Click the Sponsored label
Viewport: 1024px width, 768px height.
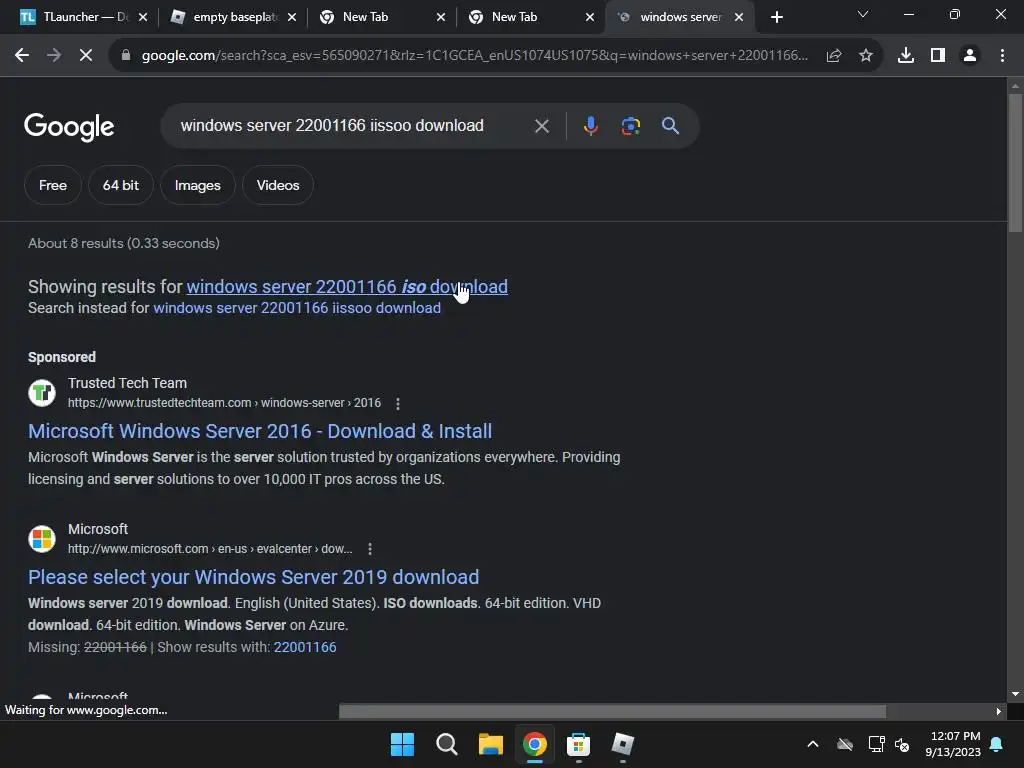point(62,357)
